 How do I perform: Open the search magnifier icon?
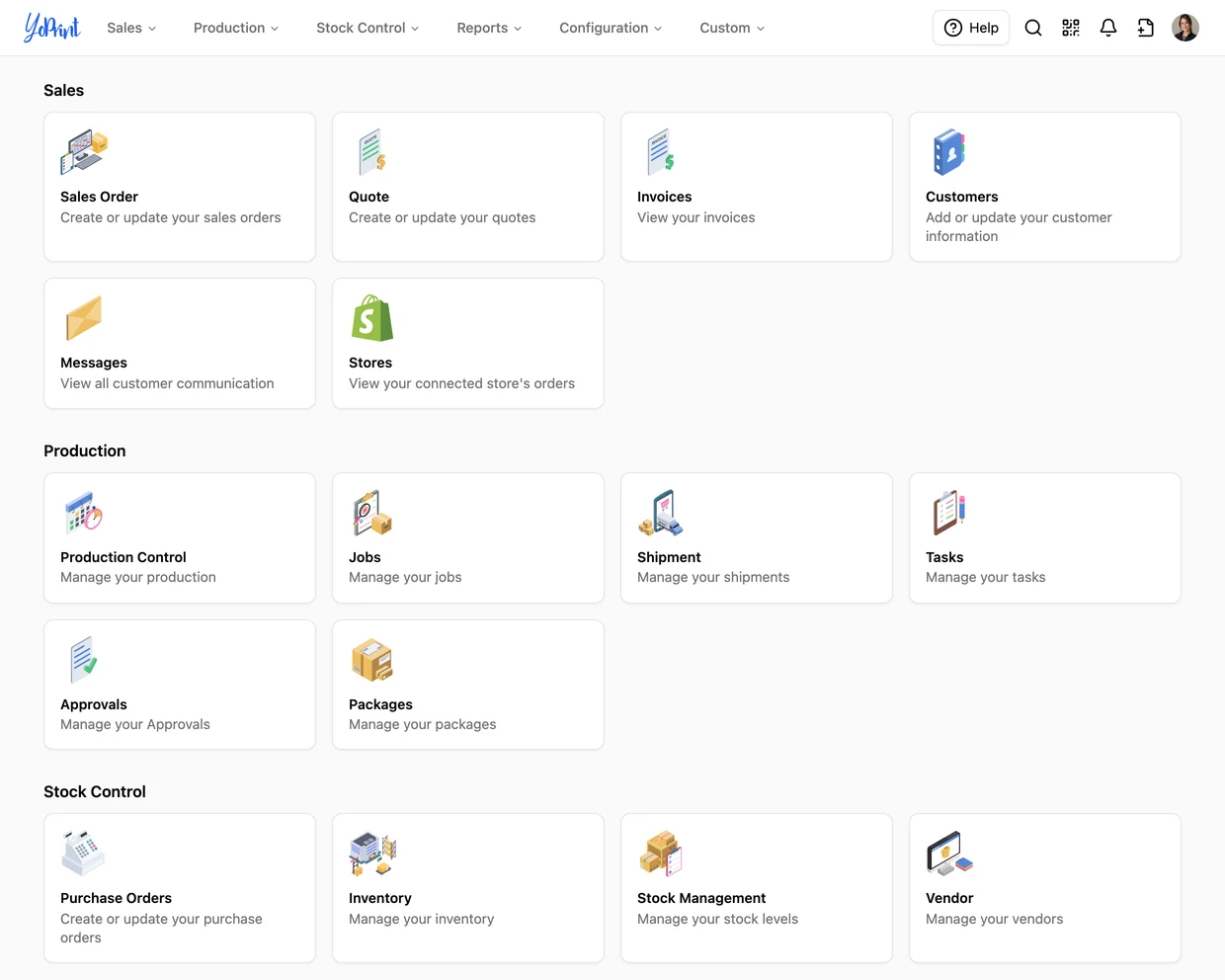coord(1033,28)
